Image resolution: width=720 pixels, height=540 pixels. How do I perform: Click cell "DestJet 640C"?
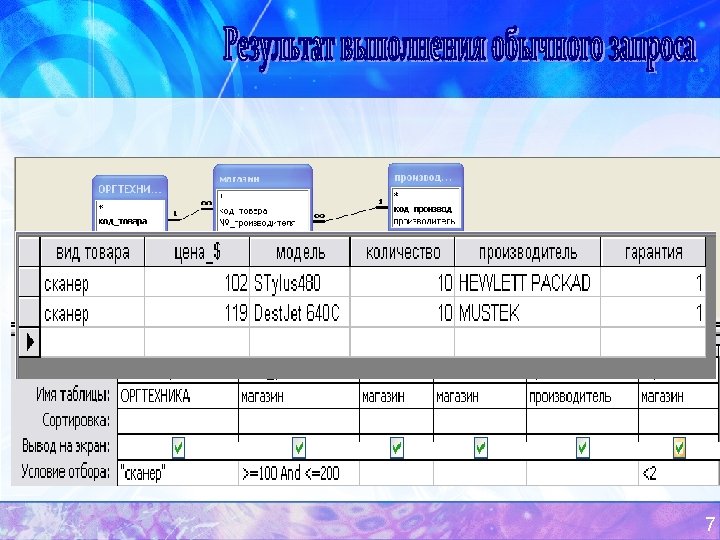300,313
